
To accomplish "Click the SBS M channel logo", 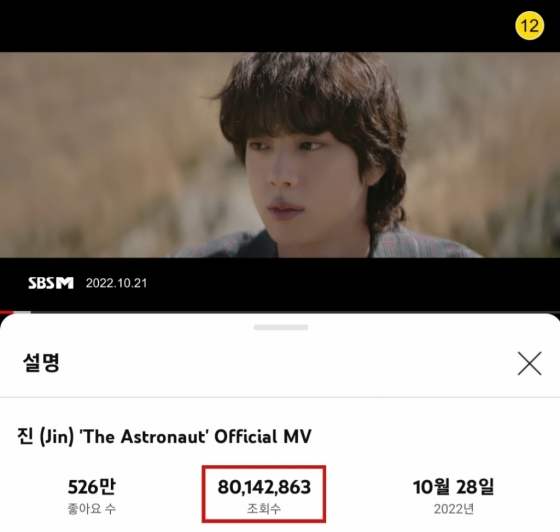I will click(51, 283).
